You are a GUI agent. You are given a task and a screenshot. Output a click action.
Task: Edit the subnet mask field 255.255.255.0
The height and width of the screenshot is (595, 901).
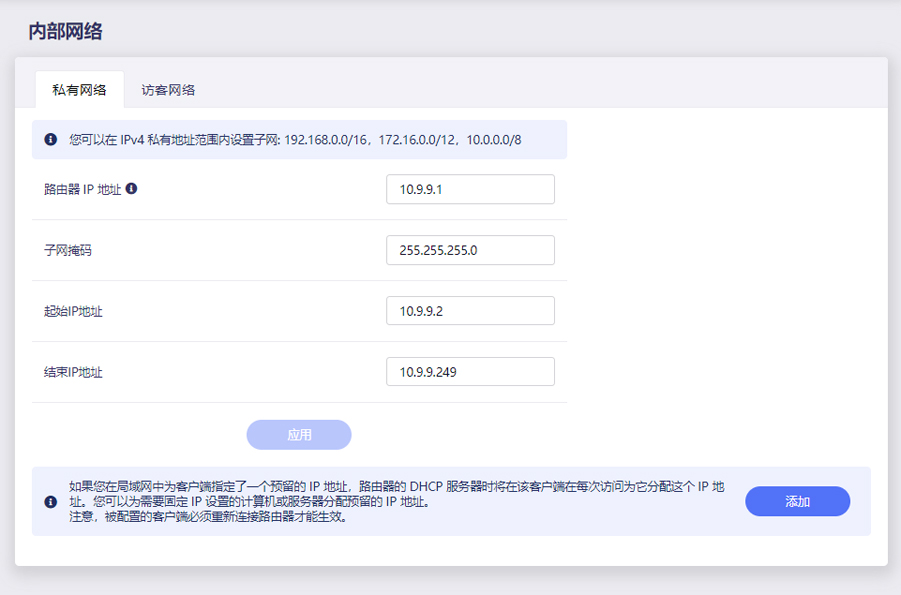[x=470, y=250]
